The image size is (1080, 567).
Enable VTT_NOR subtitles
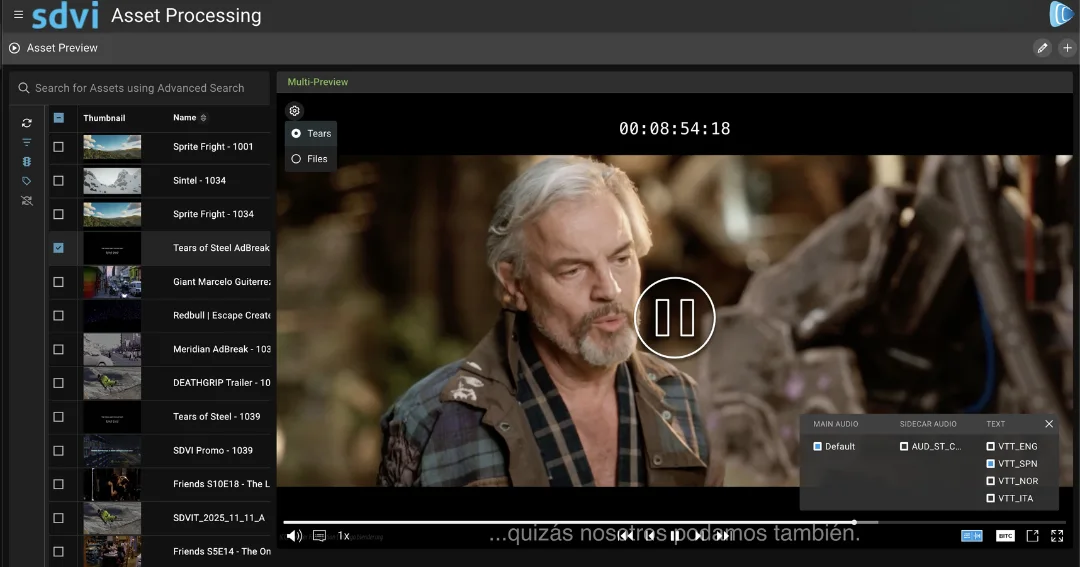click(990, 481)
